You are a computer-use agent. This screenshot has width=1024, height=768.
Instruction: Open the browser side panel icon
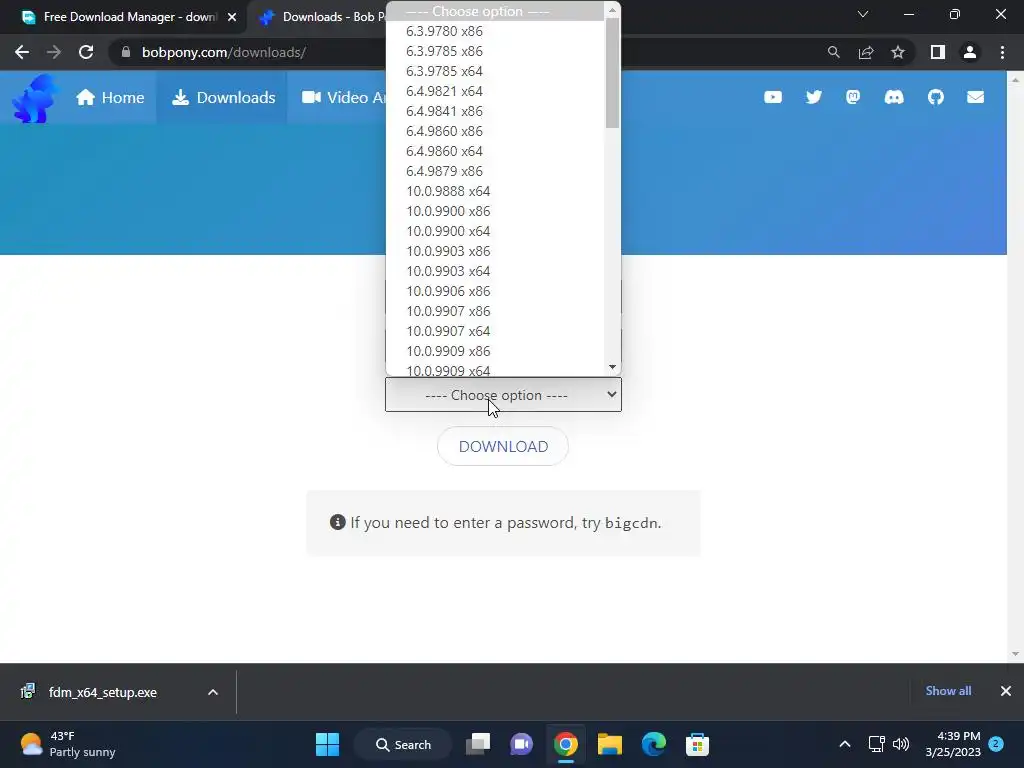point(938,52)
